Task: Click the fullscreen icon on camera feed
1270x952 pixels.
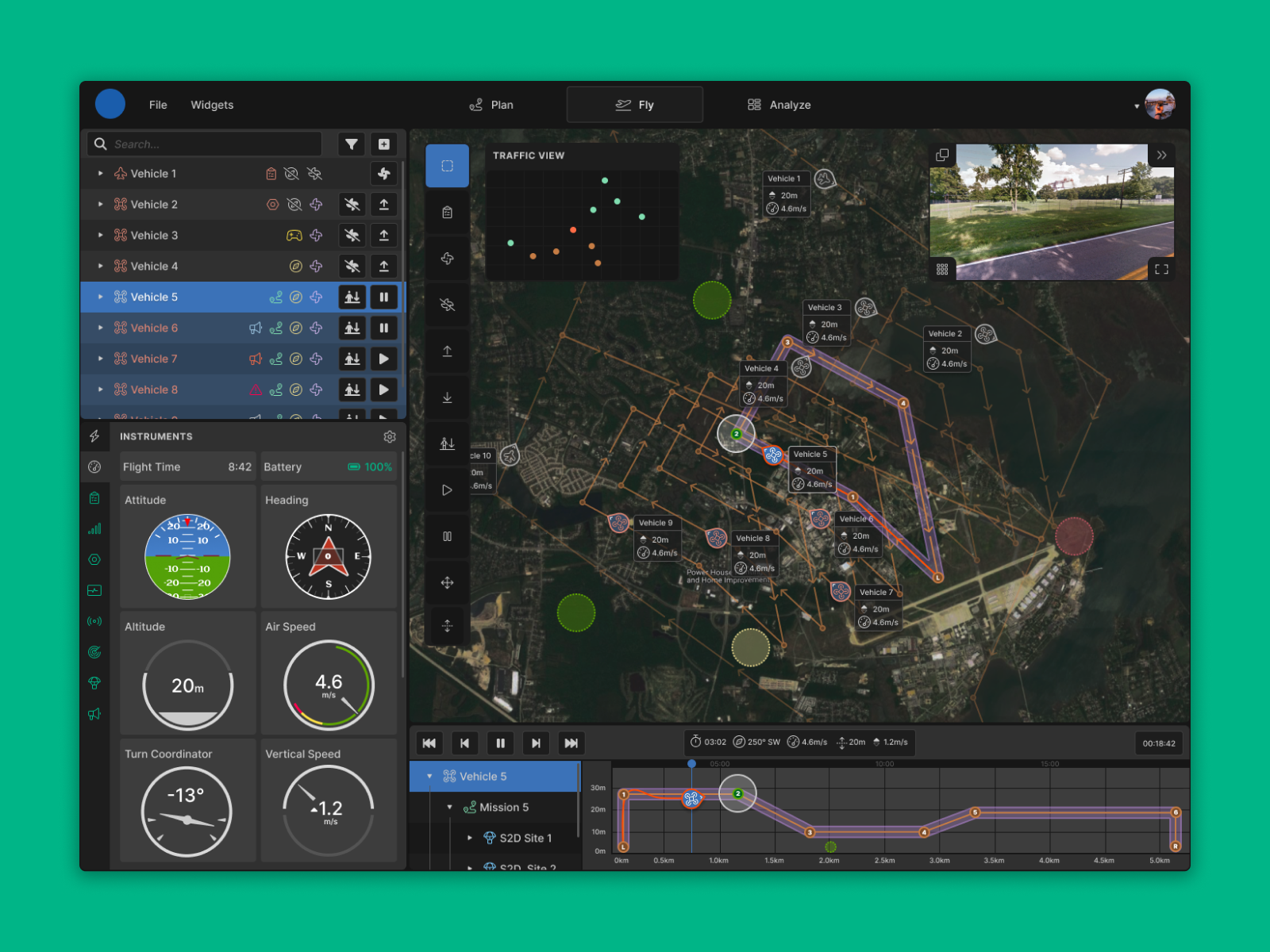Action: (1161, 270)
